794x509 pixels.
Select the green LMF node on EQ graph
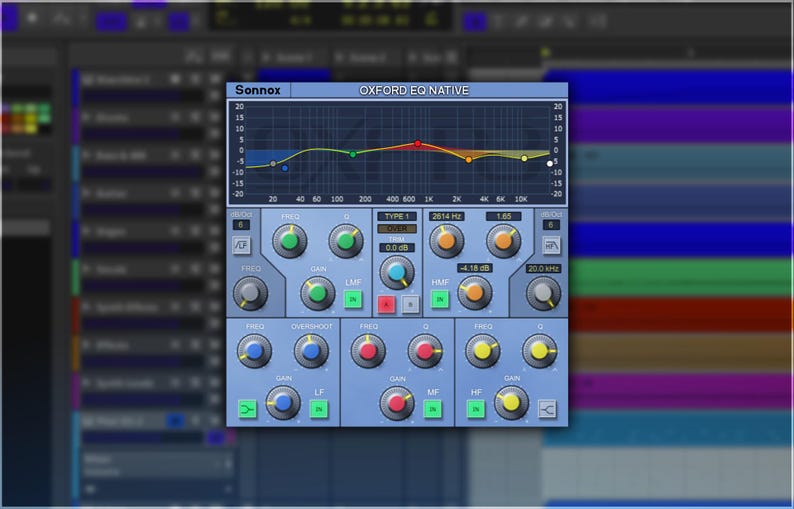[353, 154]
